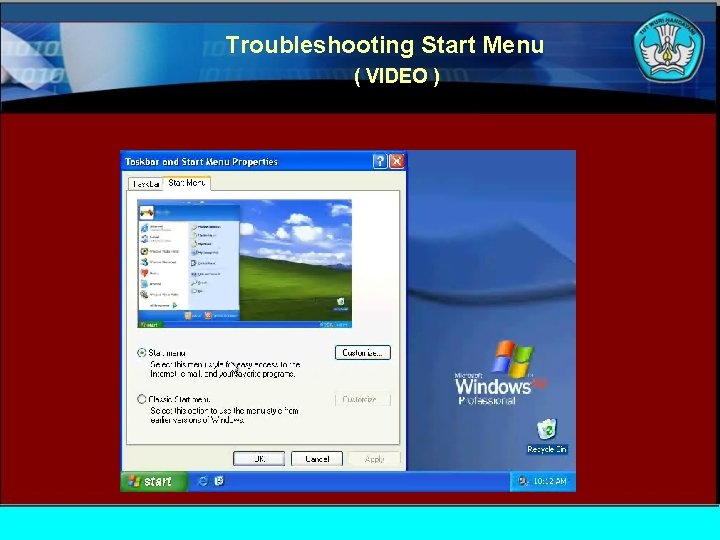Click the Show Desktop quick launch icon
This screenshot has width=720, height=540.
click(x=219, y=481)
